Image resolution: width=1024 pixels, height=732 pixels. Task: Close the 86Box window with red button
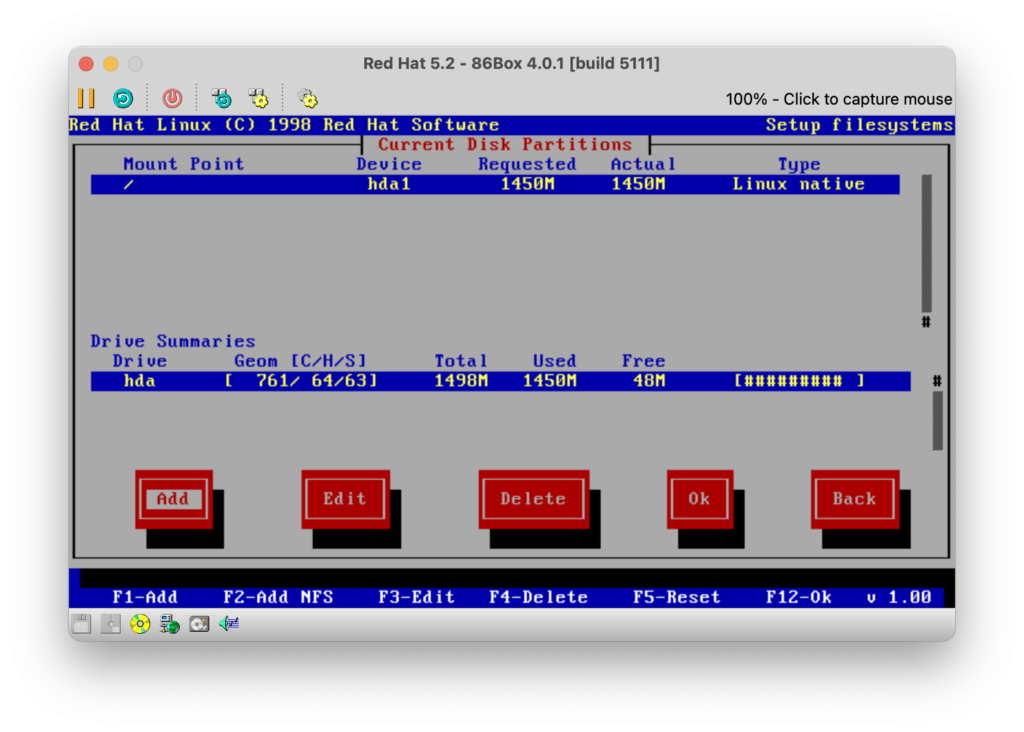pyautogui.click(x=86, y=63)
